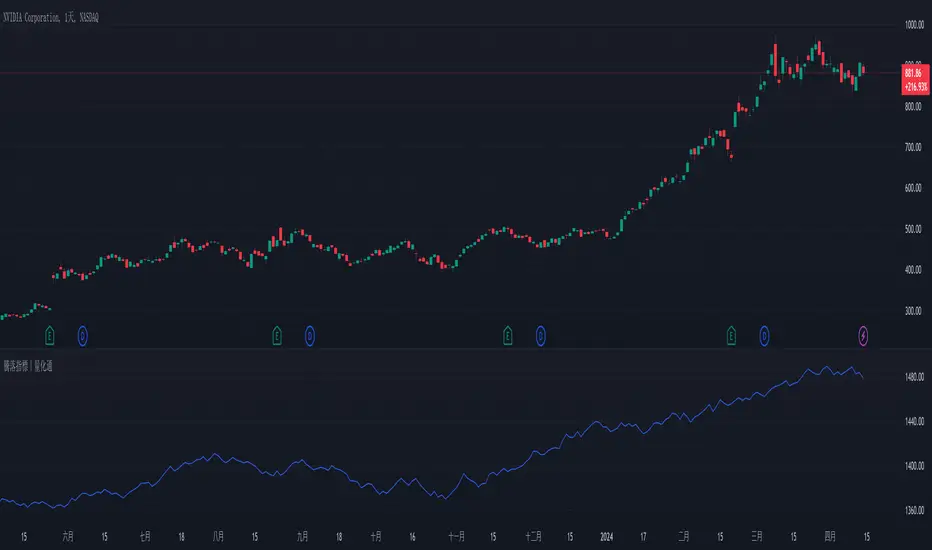Click the 四月 date label
Image resolution: width=932 pixels, height=550 pixels.
click(830, 537)
